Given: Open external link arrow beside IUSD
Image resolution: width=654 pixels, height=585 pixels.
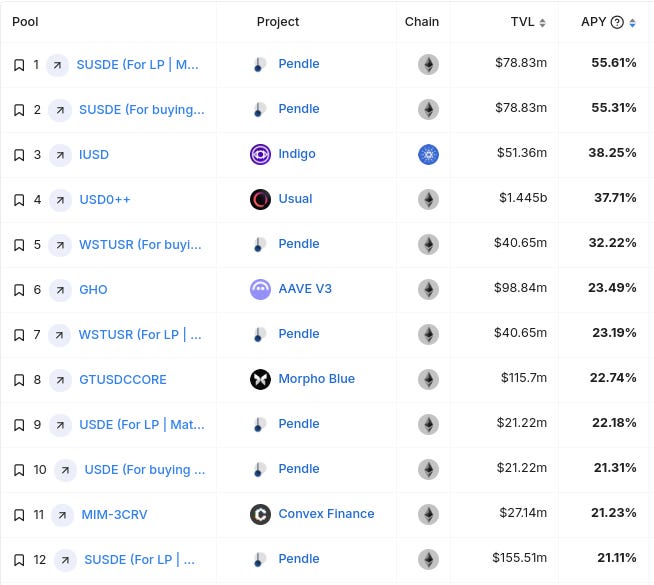Looking at the screenshot, I should (60, 155).
